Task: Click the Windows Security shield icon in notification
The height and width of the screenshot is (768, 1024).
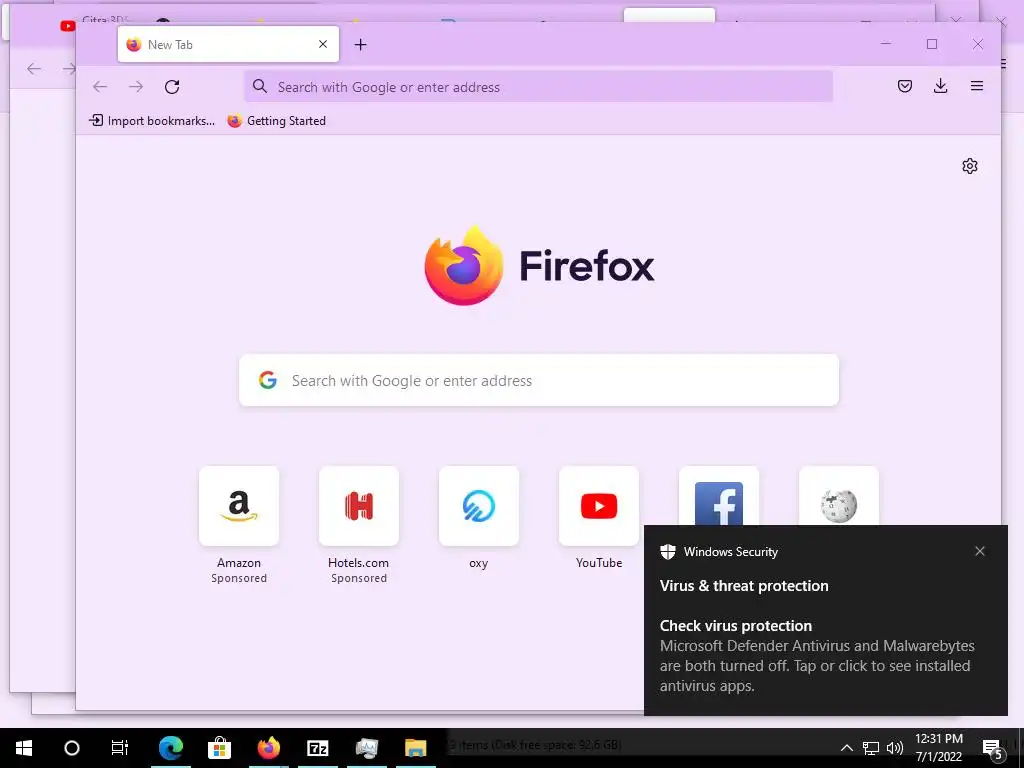Action: pyautogui.click(x=667, y=552)
